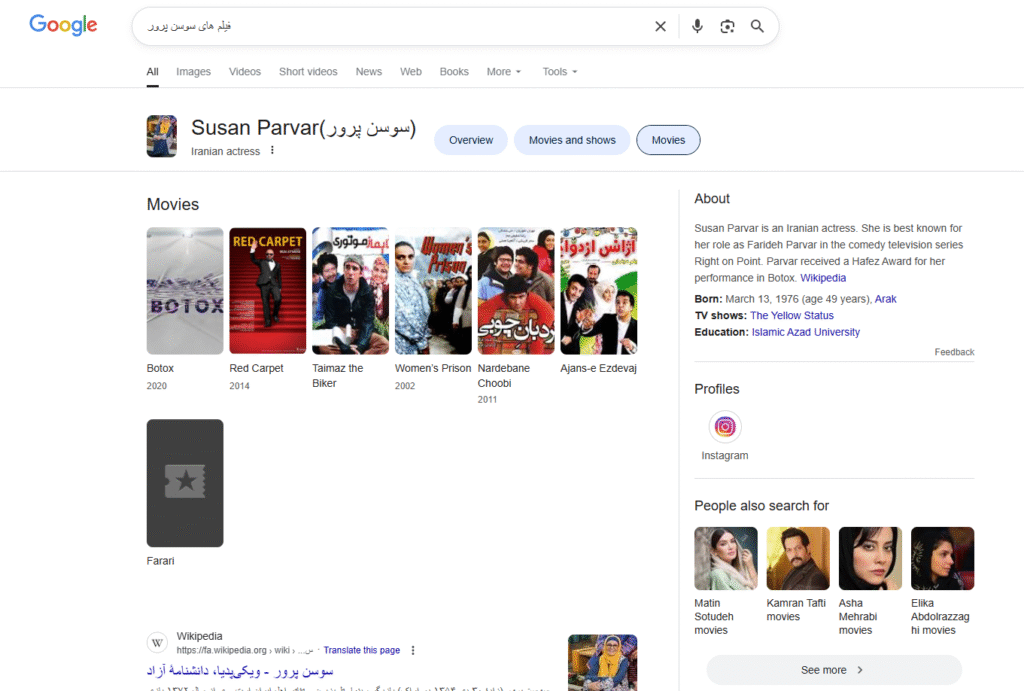The height and width of the screenshot is (691, 1024).
Task: Open Susan Parvar's Instagram profile icon
Action: [x=725, y=427]
